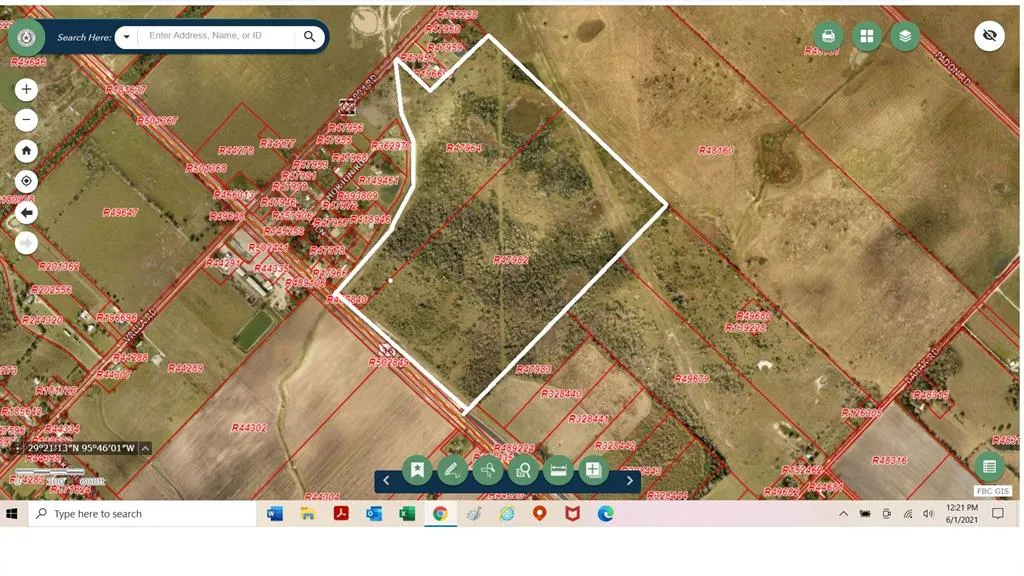Return map to home extent
Viewport: 1024px width, 576px height.
tap(27, 151)
